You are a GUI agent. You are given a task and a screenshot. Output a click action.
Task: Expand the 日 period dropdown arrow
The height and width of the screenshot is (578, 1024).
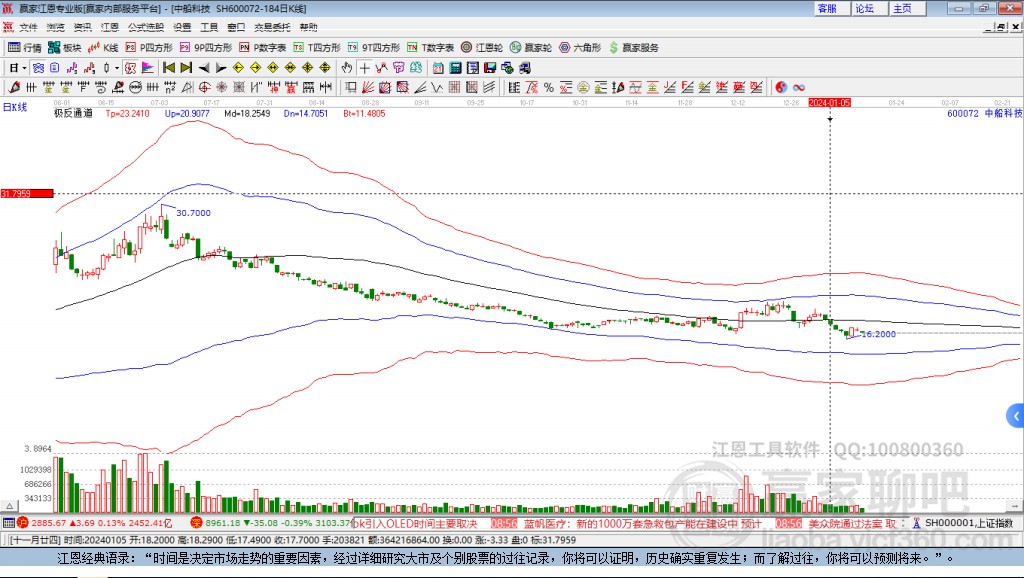coord(24,68)
